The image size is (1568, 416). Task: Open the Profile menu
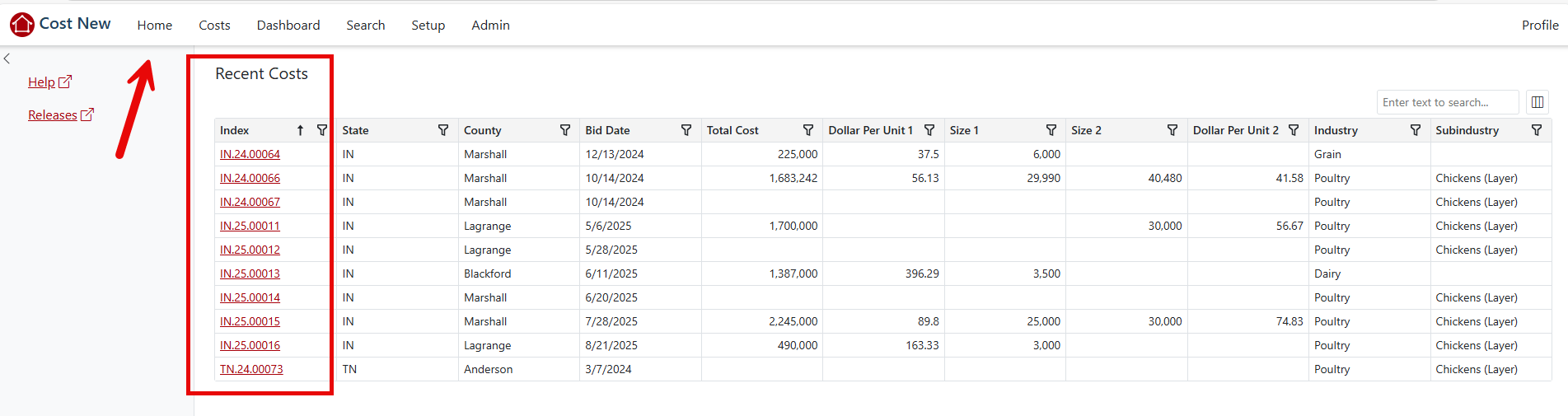pyautogui.click(x=1539, y=26)
